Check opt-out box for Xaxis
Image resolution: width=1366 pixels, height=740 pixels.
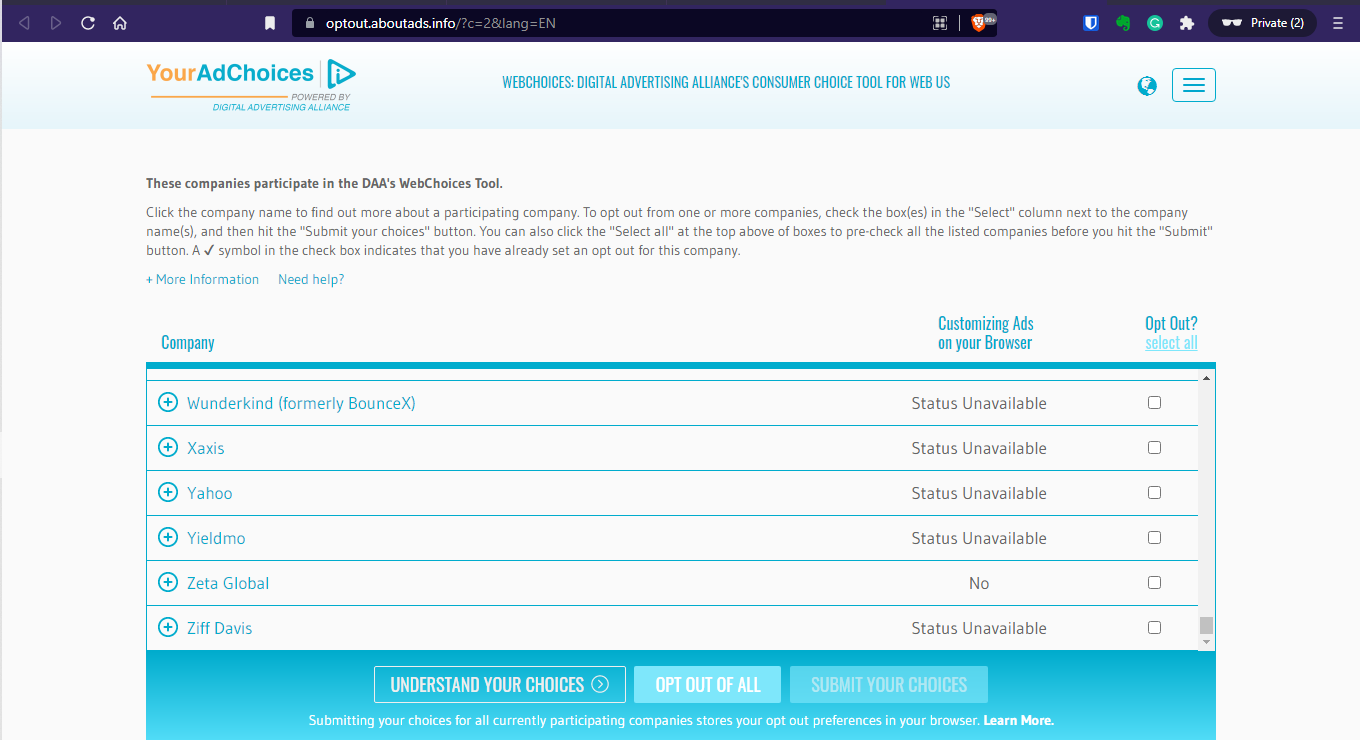coord(1154,448)
